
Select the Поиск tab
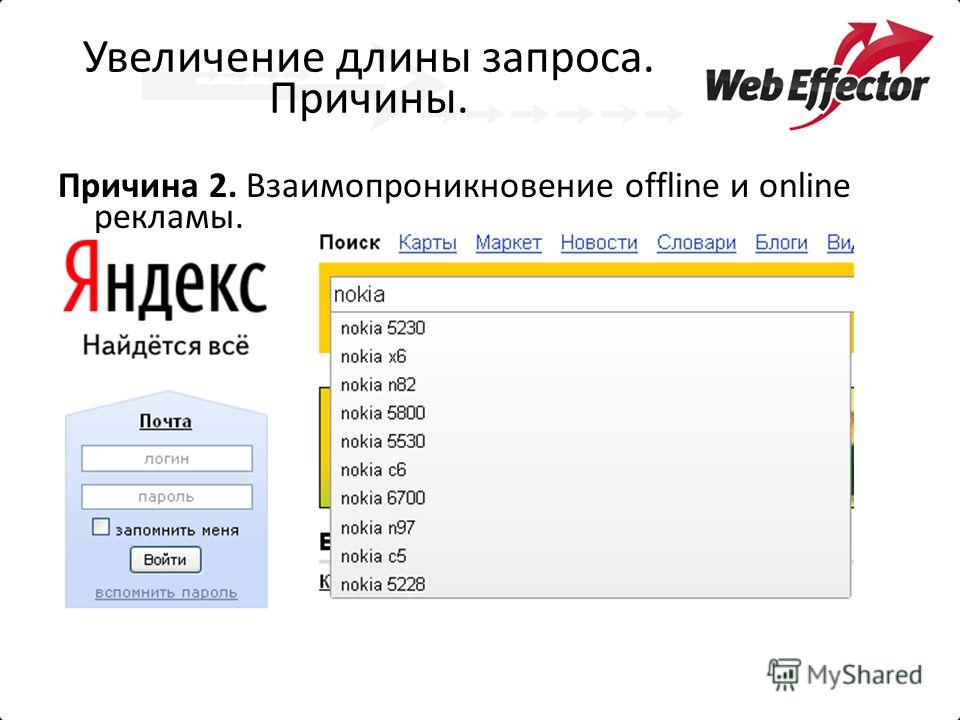point(350,243)
